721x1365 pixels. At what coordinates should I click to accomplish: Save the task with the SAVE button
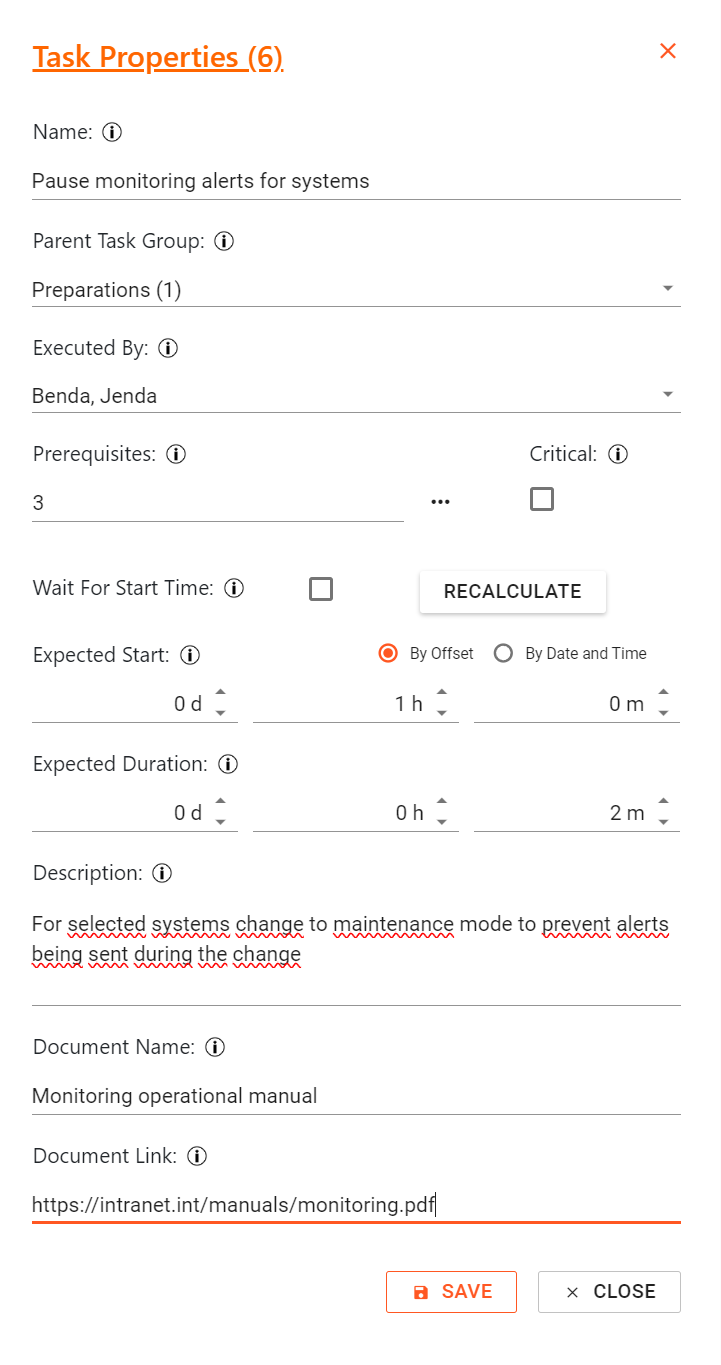point(451,1291)
